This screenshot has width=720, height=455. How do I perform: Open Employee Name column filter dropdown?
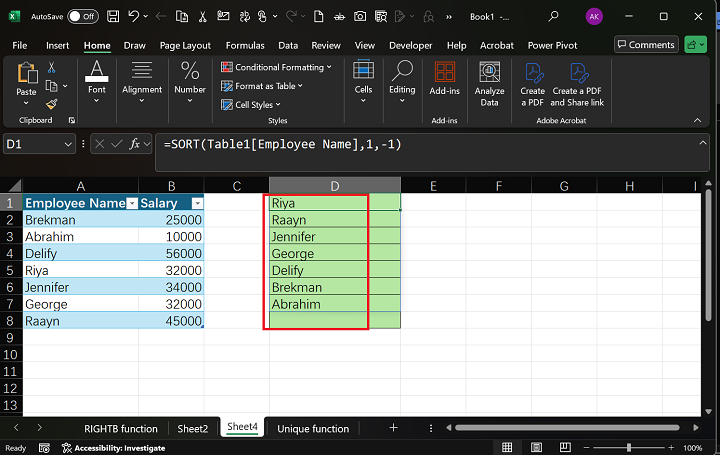131,203
